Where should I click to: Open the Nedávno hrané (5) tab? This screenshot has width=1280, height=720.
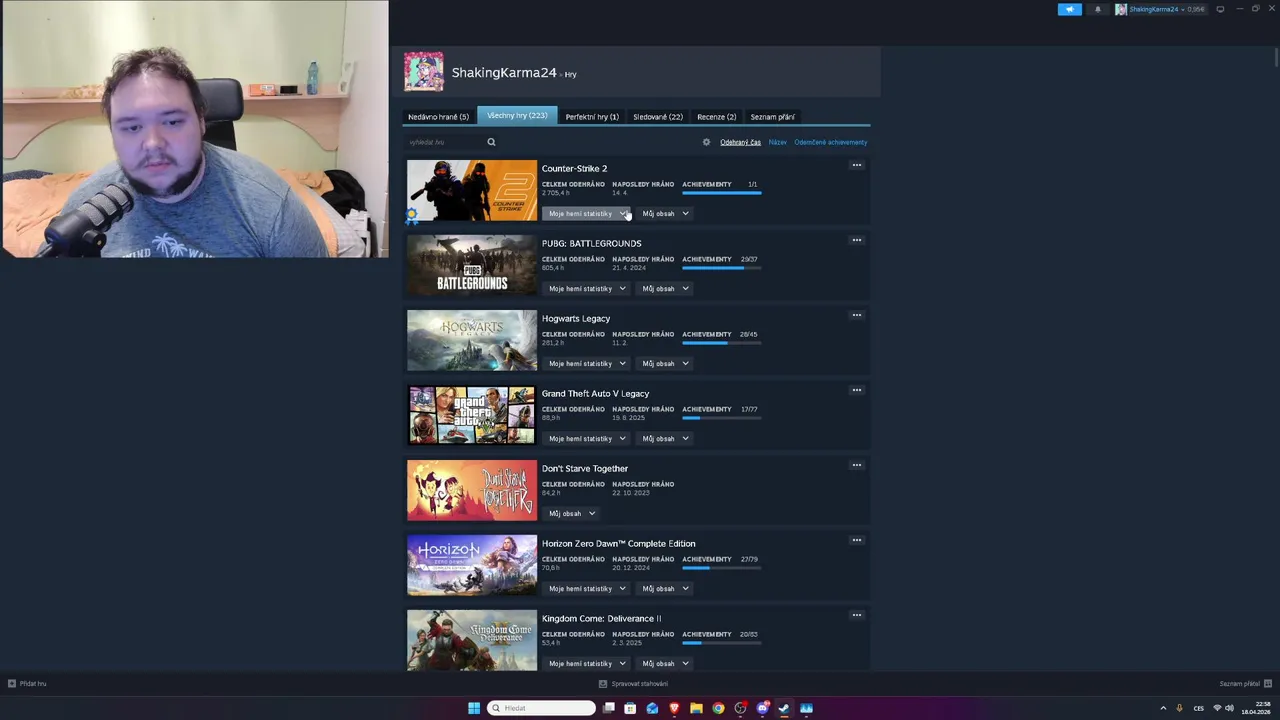[438, 117]
